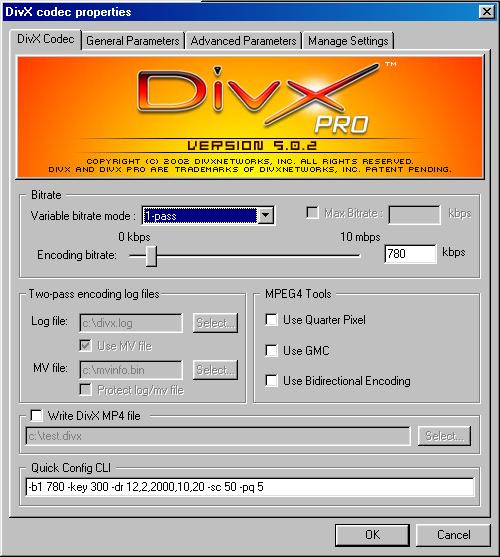500x557 pixels.
Task: Open the General Parameters tab
Action: [x=133, y=41]
